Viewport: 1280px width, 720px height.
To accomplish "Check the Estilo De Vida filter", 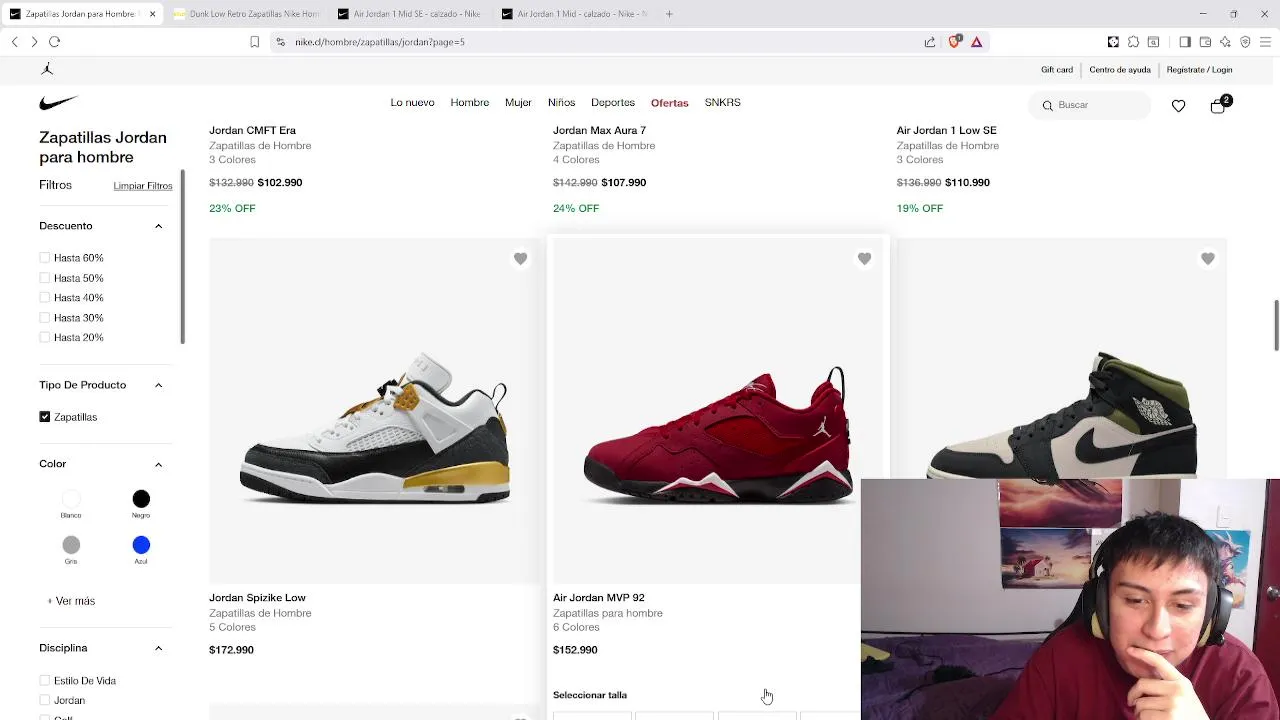I will point(45,681).
